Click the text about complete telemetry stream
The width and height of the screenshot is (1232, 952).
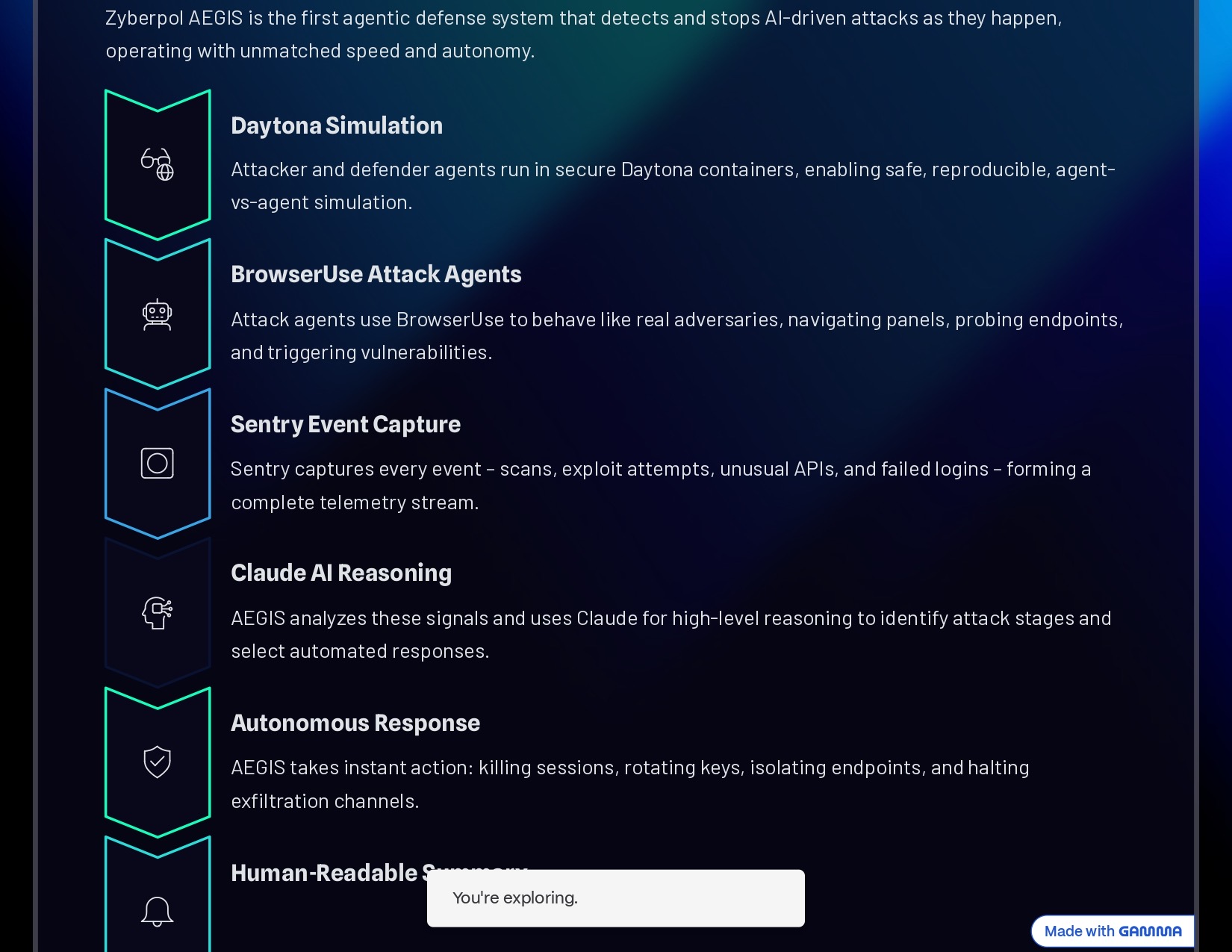click(x=661, y=485)
